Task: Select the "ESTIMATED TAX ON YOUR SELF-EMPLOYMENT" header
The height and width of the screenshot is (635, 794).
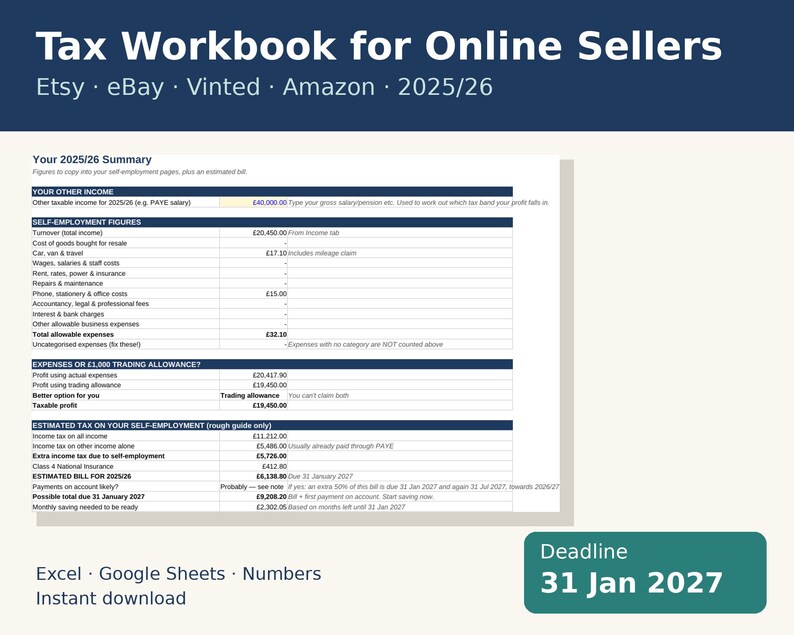Action: point(272,425)
